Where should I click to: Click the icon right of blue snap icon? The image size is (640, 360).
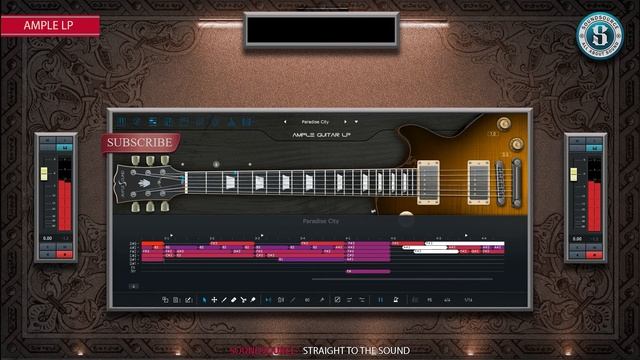point(281,300)
